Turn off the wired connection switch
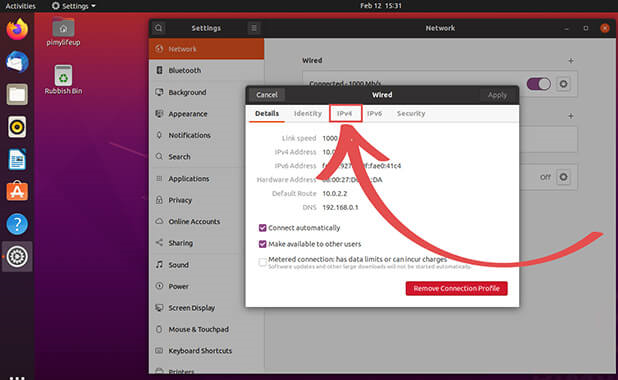This screenshot has height=380, width=618. coord(538,84)
